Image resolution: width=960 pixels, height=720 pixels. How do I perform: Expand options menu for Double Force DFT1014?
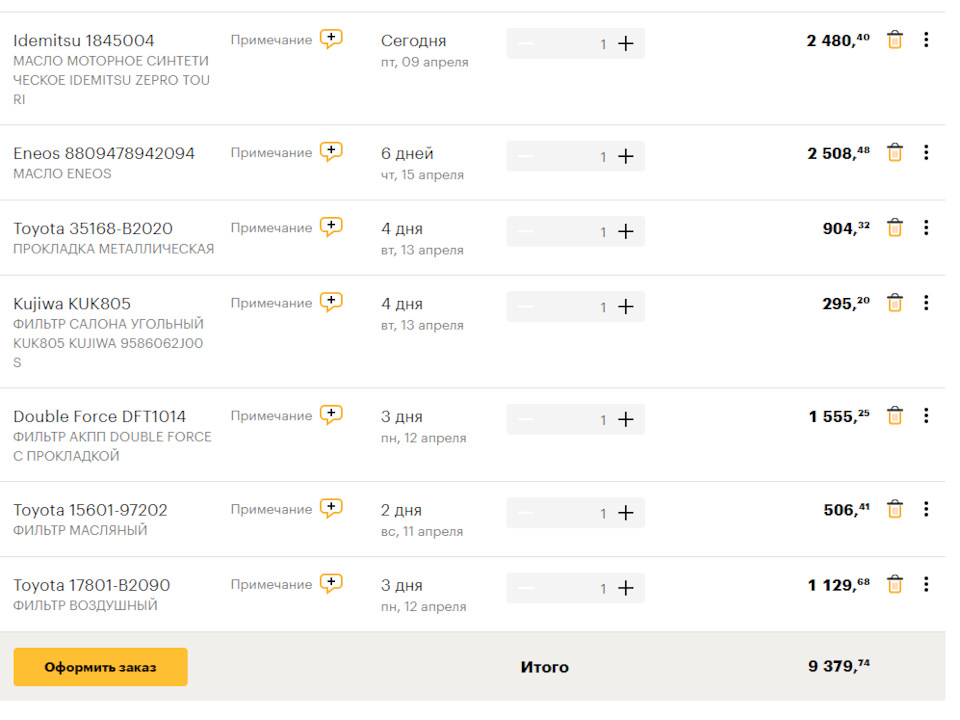coord(926,415)
